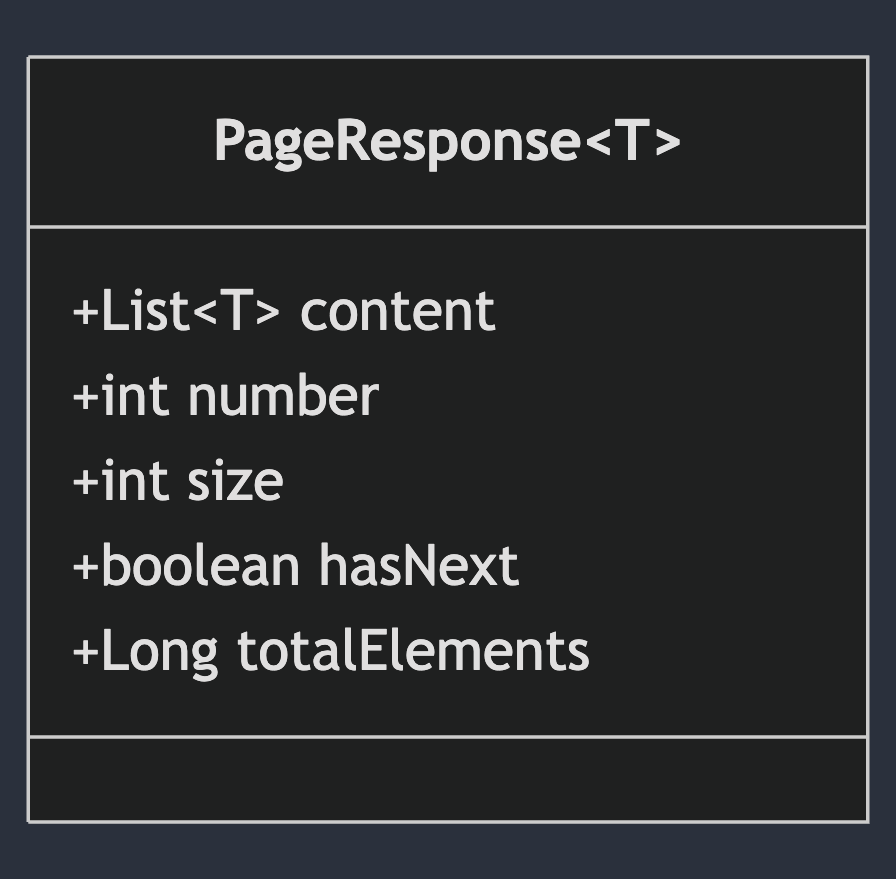
Task: Click the 'Response' part of the class name
Action: (456, 141)
